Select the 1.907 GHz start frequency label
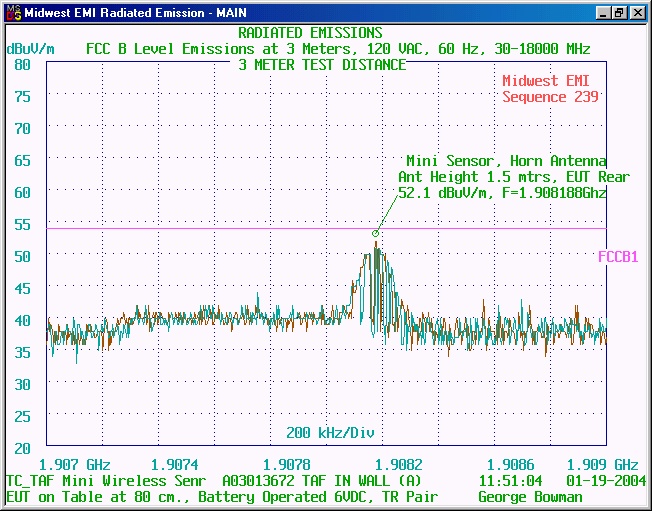 click(74, 465)
